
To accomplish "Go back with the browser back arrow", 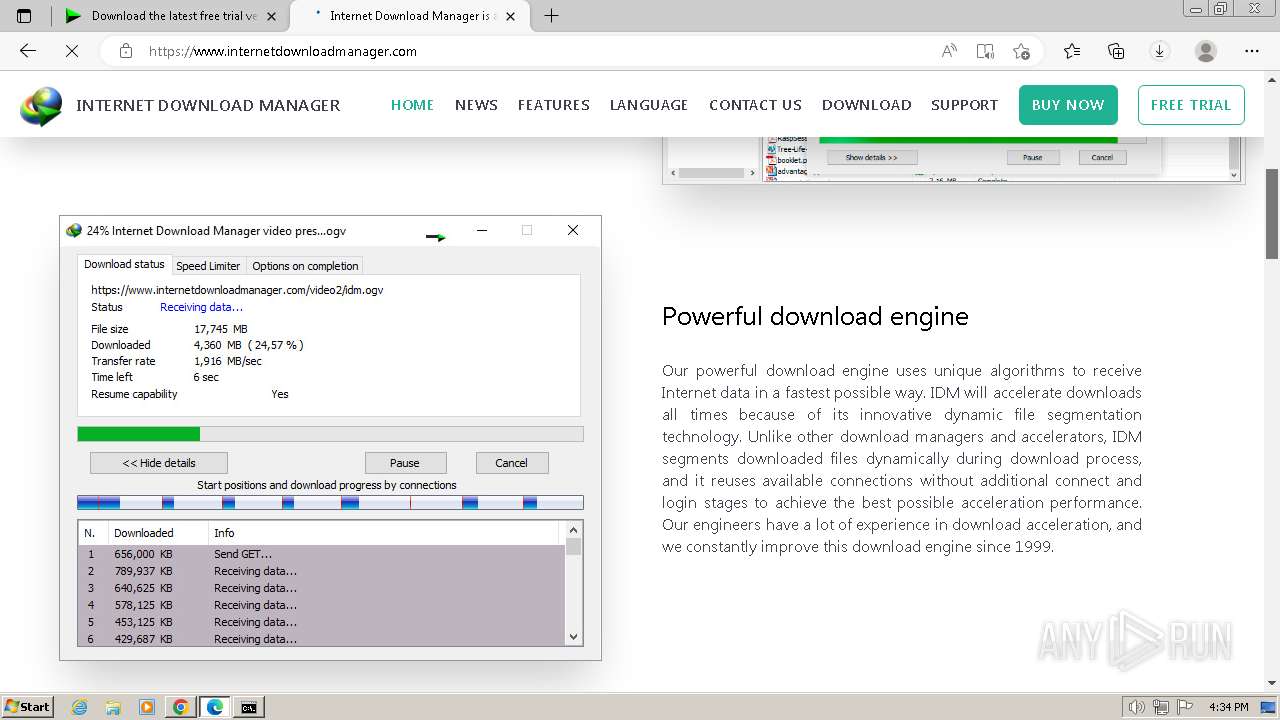I will [28, 51].
